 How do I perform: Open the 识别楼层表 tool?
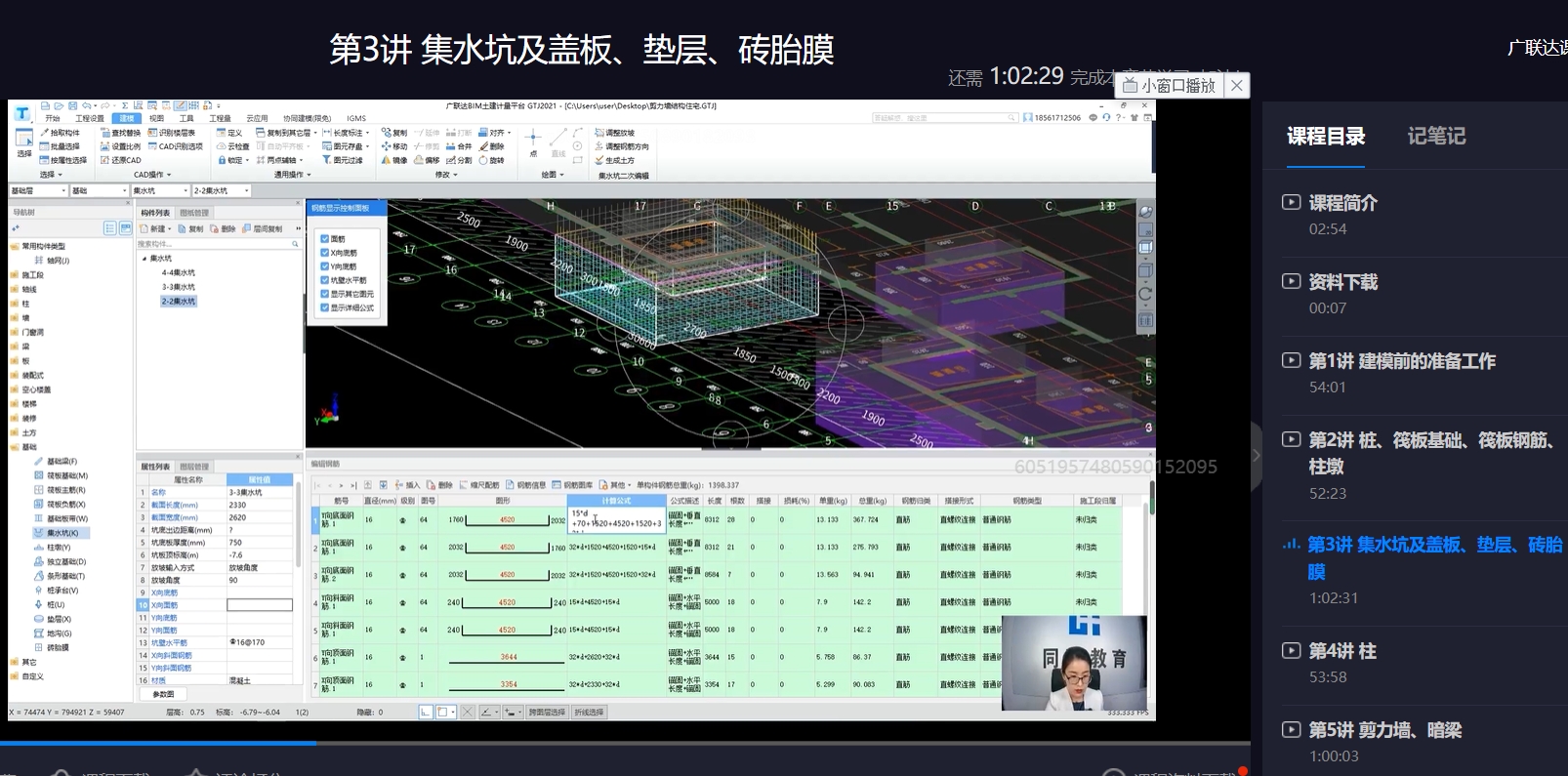[x=172, y=133]
